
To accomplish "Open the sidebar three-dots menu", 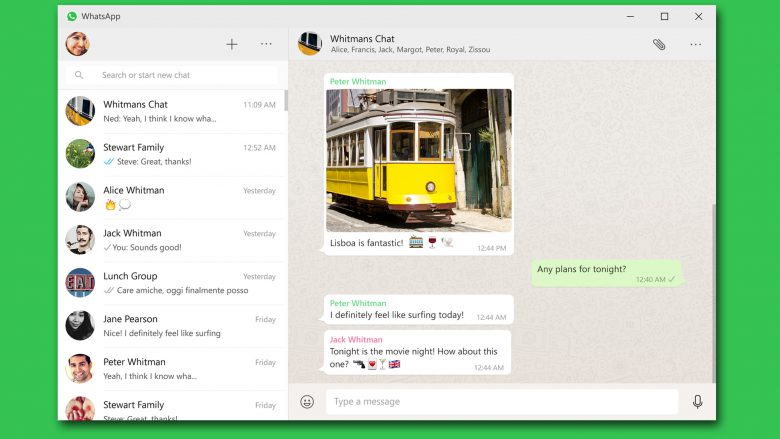I will [266, 44].
